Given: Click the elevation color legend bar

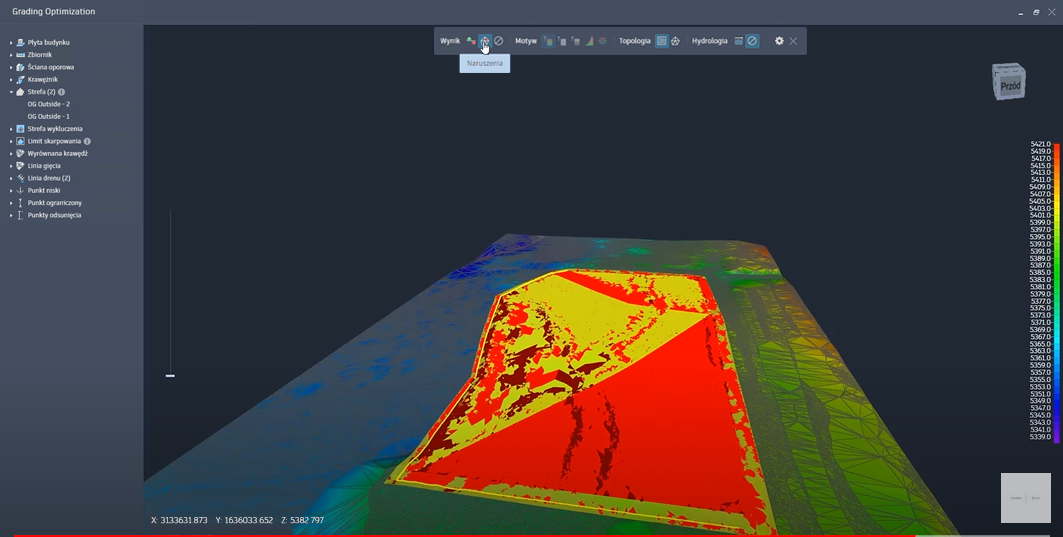Looking at the screenshot, I should tap(1056, 293).
